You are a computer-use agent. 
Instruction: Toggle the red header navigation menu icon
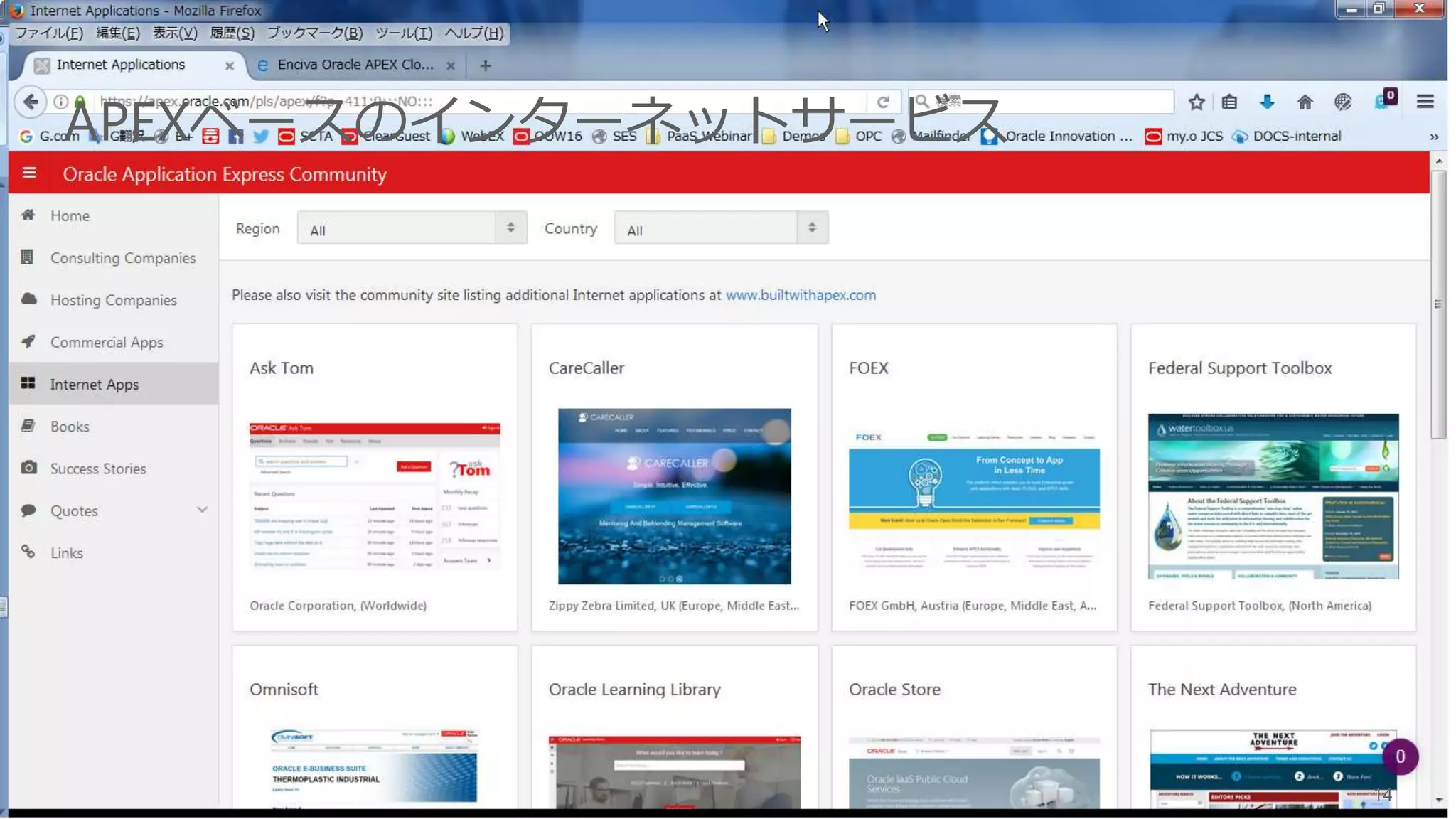pyautogui.click(x=29, y=173)
